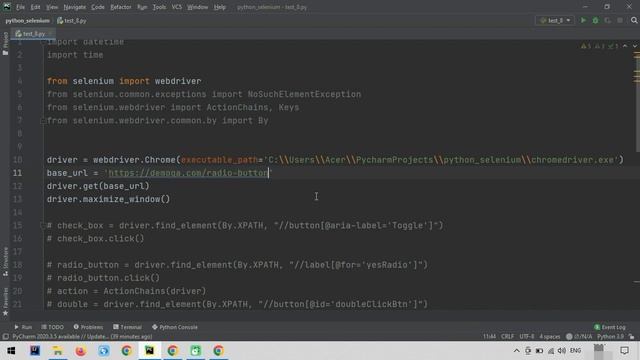Start debugging with the green bug icon

click(x=596, y=20)
